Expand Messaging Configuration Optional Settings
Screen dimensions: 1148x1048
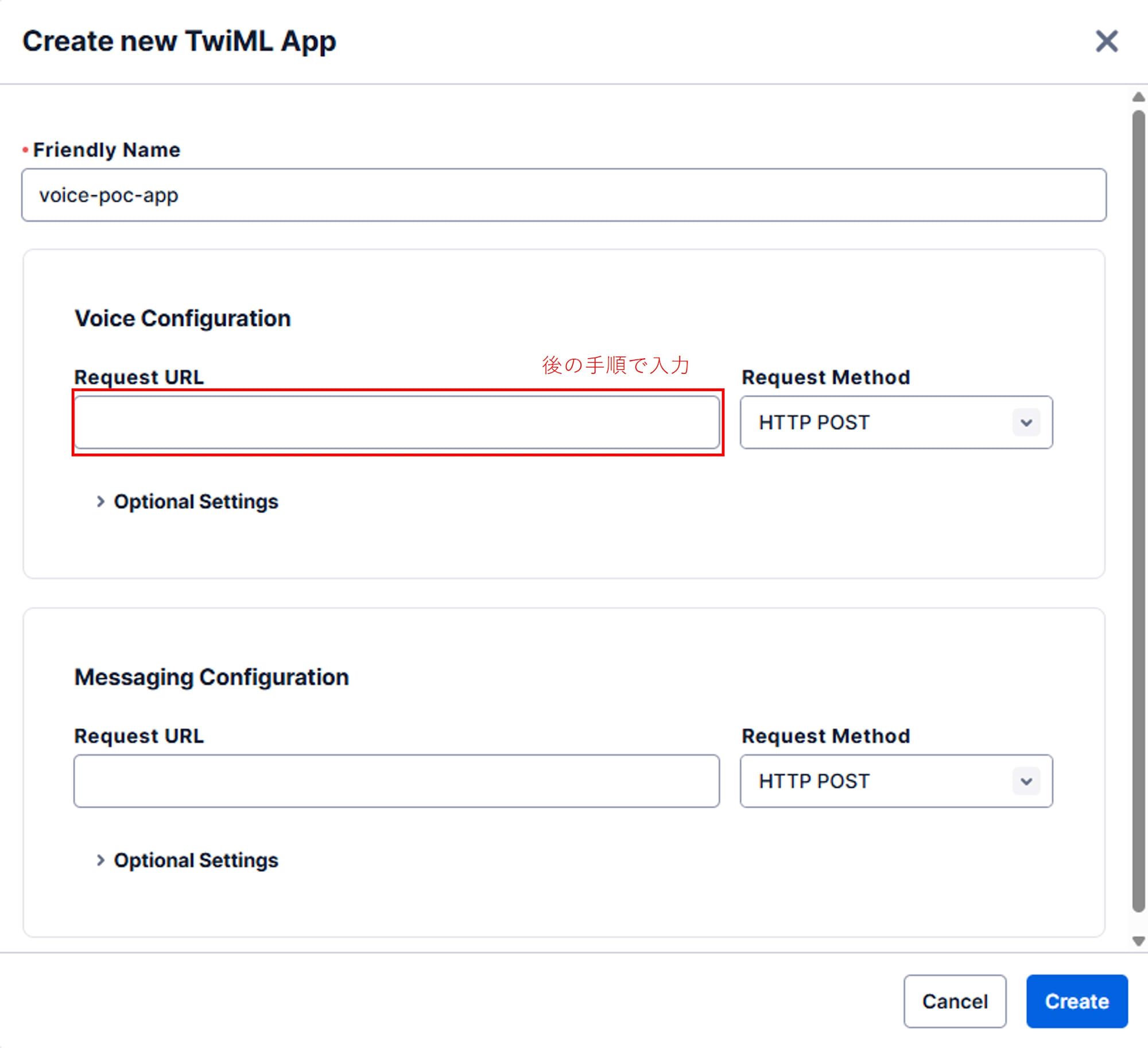point(187,860)
